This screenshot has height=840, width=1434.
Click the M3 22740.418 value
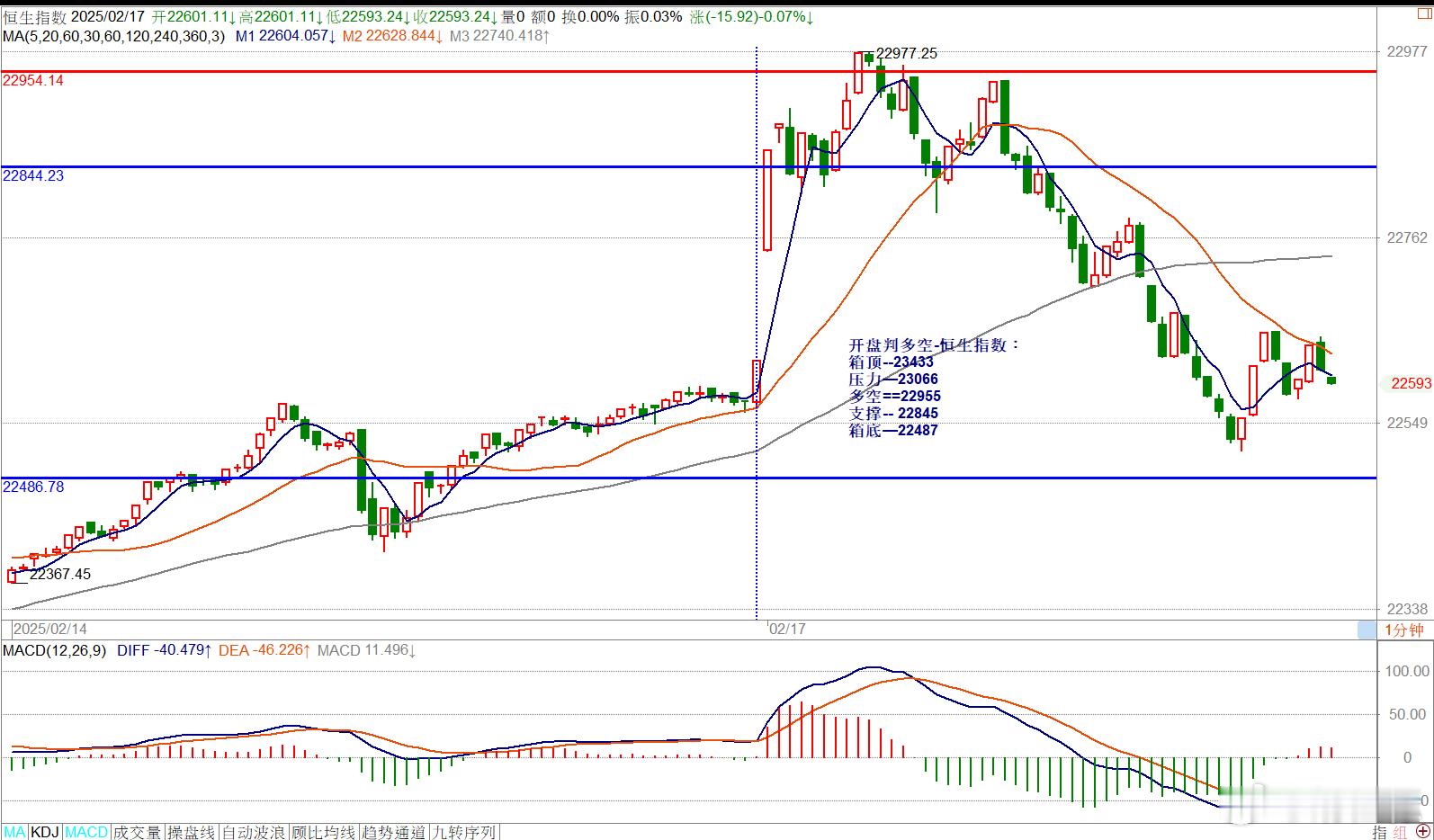[x=500, y=36]
